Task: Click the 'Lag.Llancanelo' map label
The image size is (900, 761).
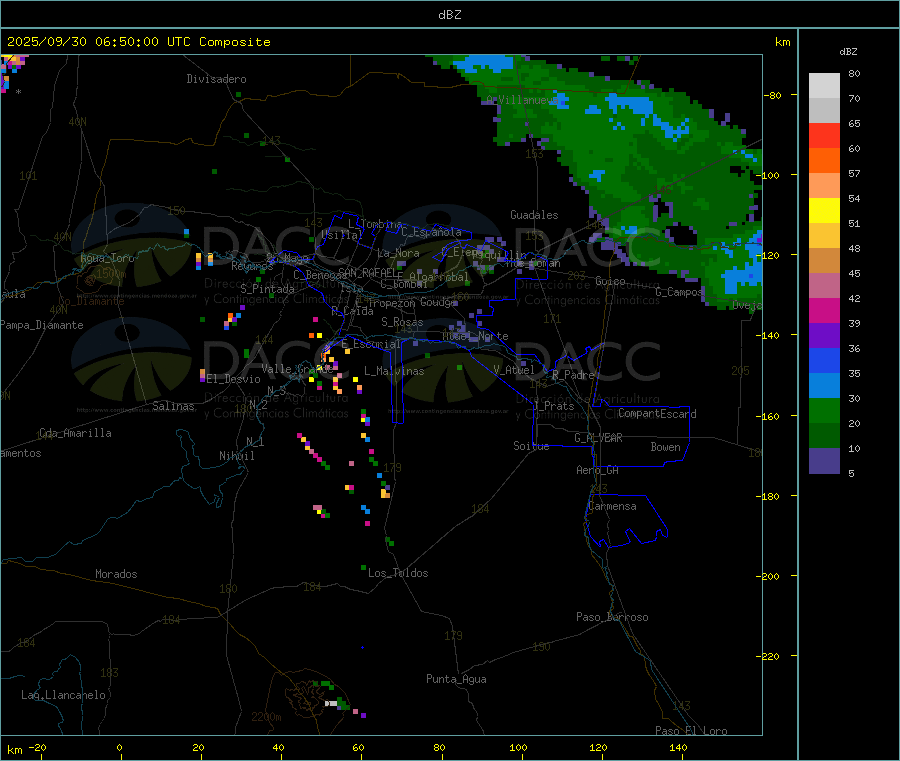Action: point(63,696)
